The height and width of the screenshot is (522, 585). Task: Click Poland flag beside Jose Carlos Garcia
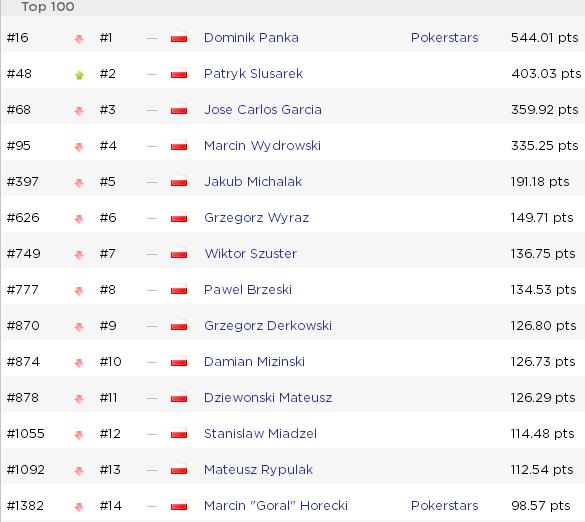click(179, 110)
